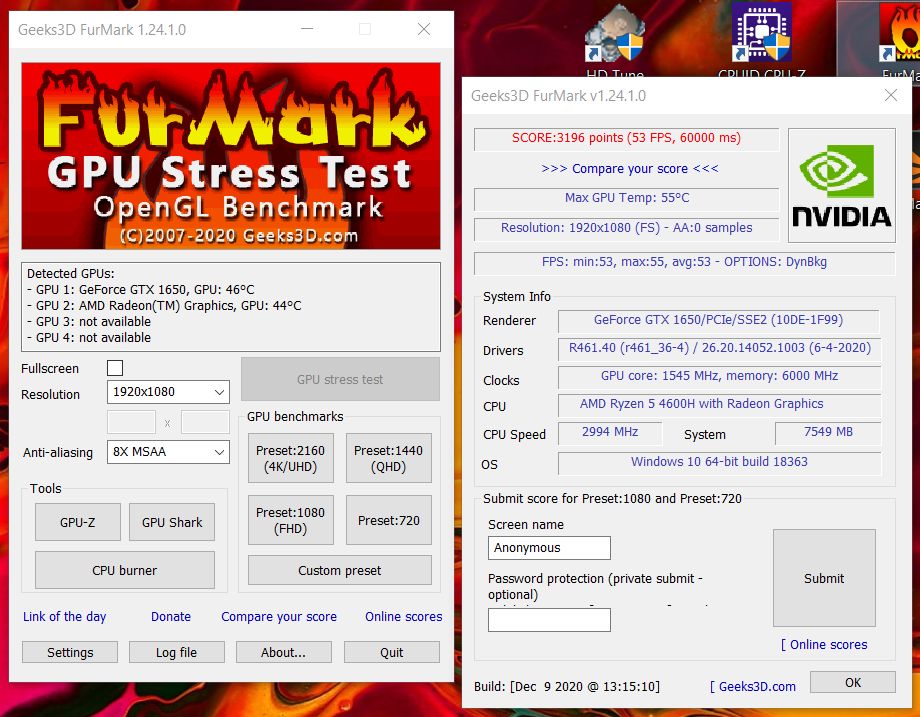Click the Build: [Dec 9 2020 text
Screen dimensions: 920x717
pyautogui.click(x=567, y=686)
